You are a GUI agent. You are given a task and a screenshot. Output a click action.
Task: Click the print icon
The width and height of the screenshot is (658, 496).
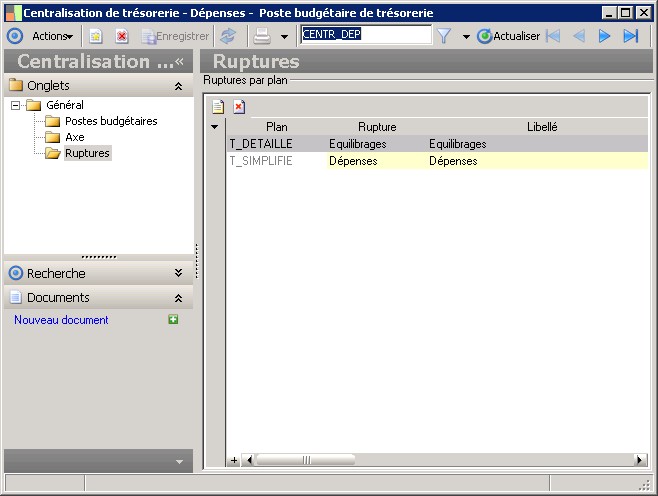coord(261,36)
